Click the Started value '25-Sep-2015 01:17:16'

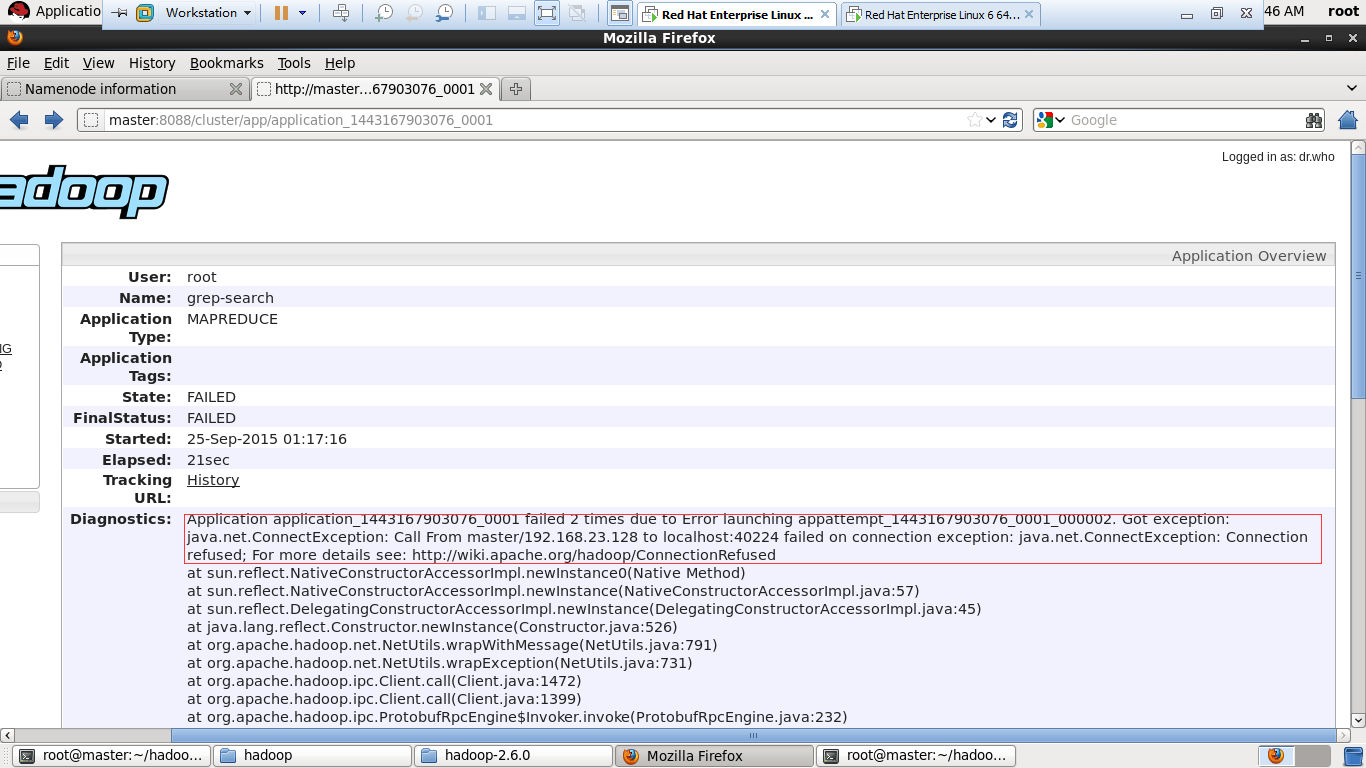coord(267,439)
